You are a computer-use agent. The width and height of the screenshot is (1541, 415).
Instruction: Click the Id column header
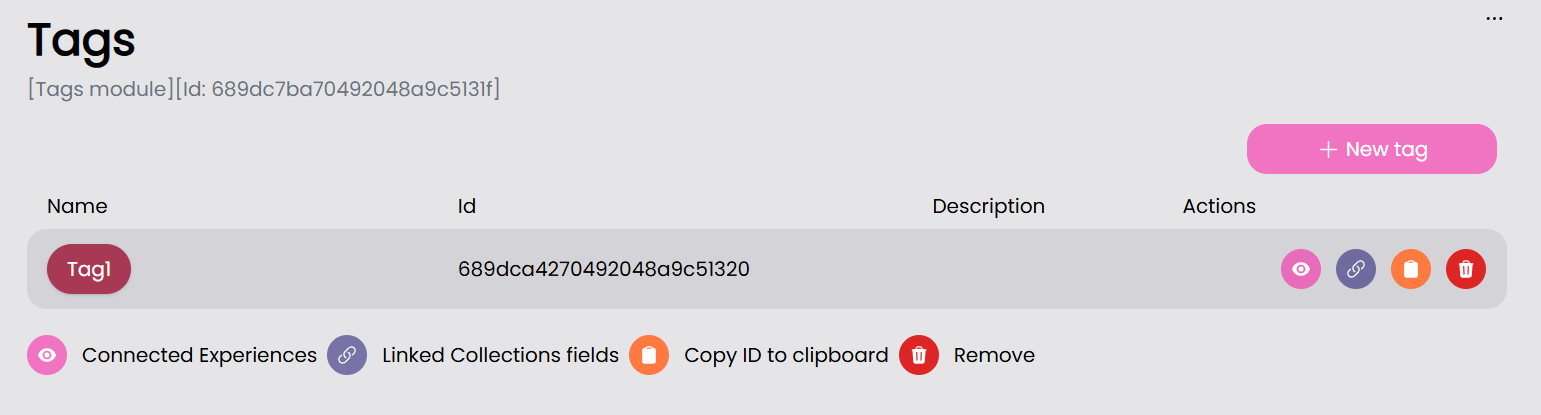click(x=467, y=206)
